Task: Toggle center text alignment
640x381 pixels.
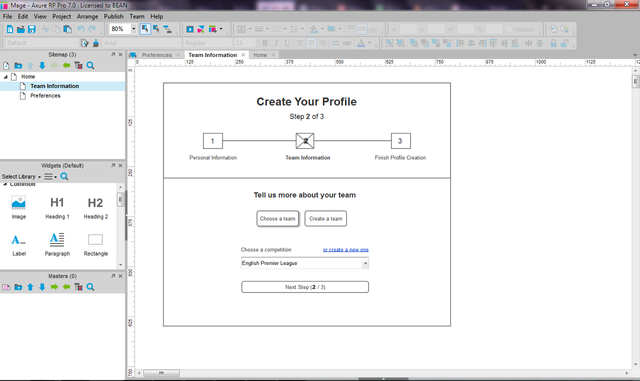Action: point(311,43)
